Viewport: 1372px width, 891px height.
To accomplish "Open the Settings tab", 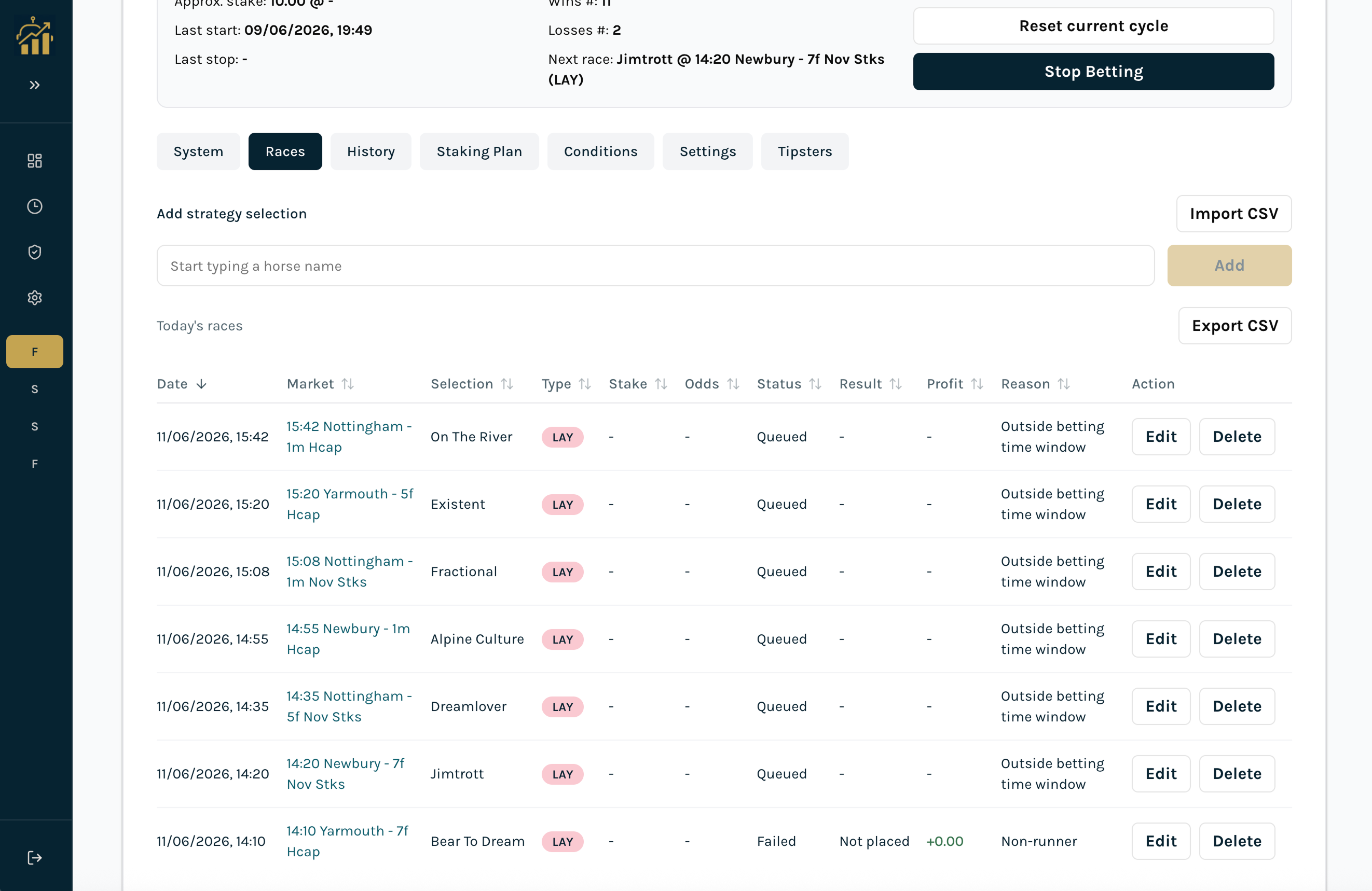I will 707,151.
